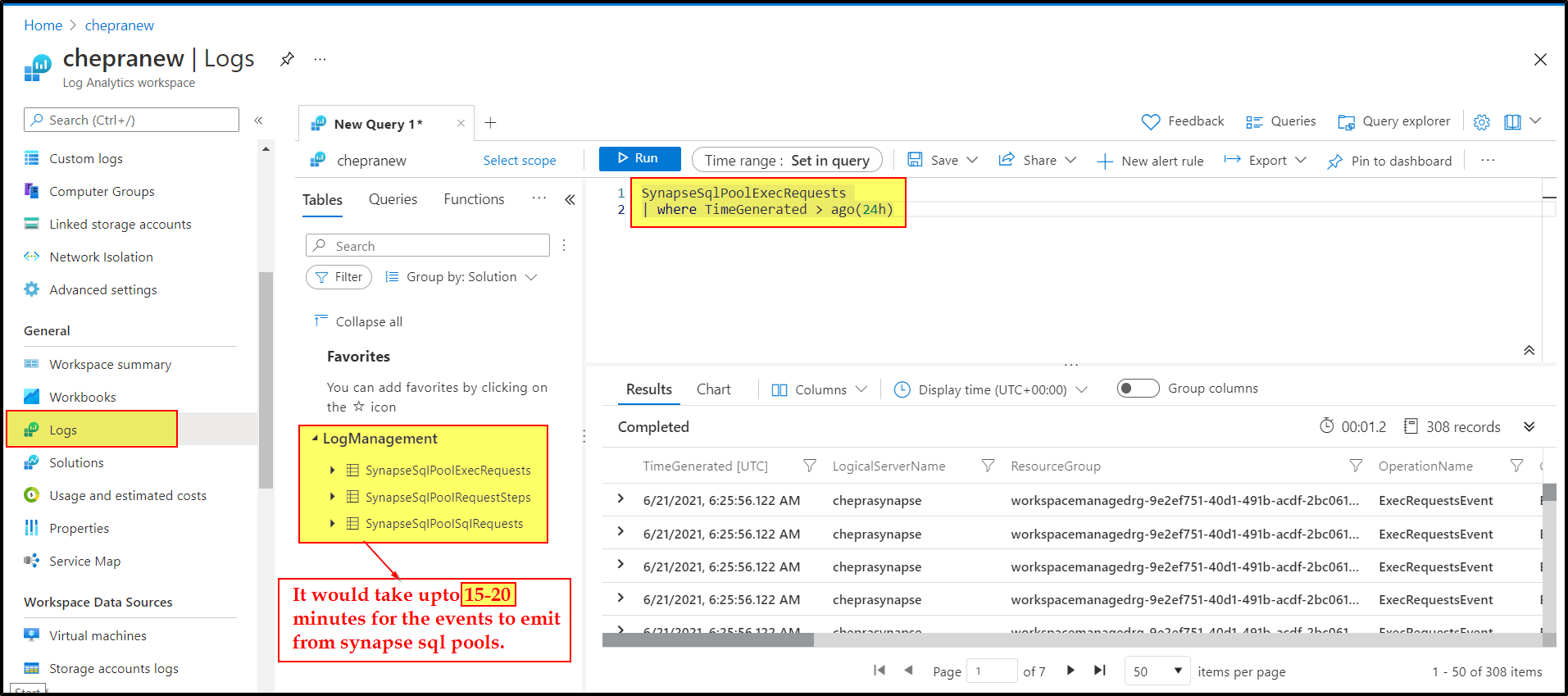This screenshot has height=696, width=1568.
Task: Switch to the Tables tab
Action: point(322,199)
